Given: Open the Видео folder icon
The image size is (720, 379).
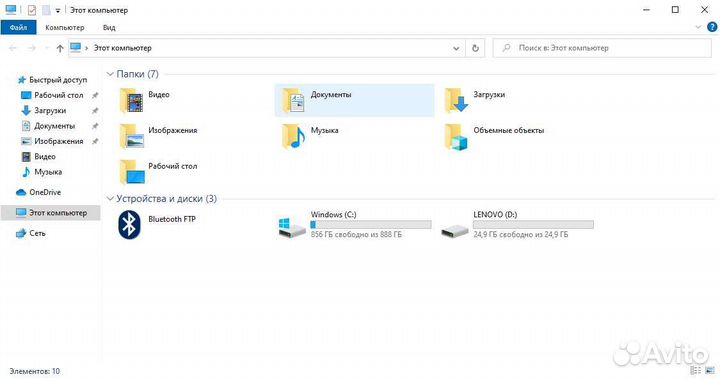Looking at the screenshot, I should pyautogui.click(x=132, y=100).
